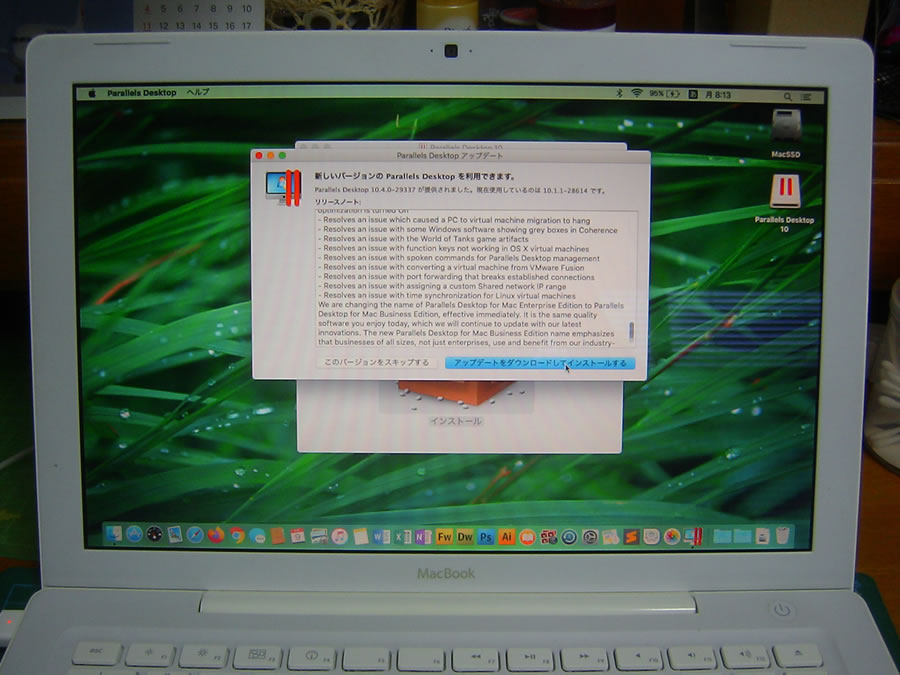Click 'grey boxes in Coherence' note line
This screenshot has width=900, height=675.
468,230
